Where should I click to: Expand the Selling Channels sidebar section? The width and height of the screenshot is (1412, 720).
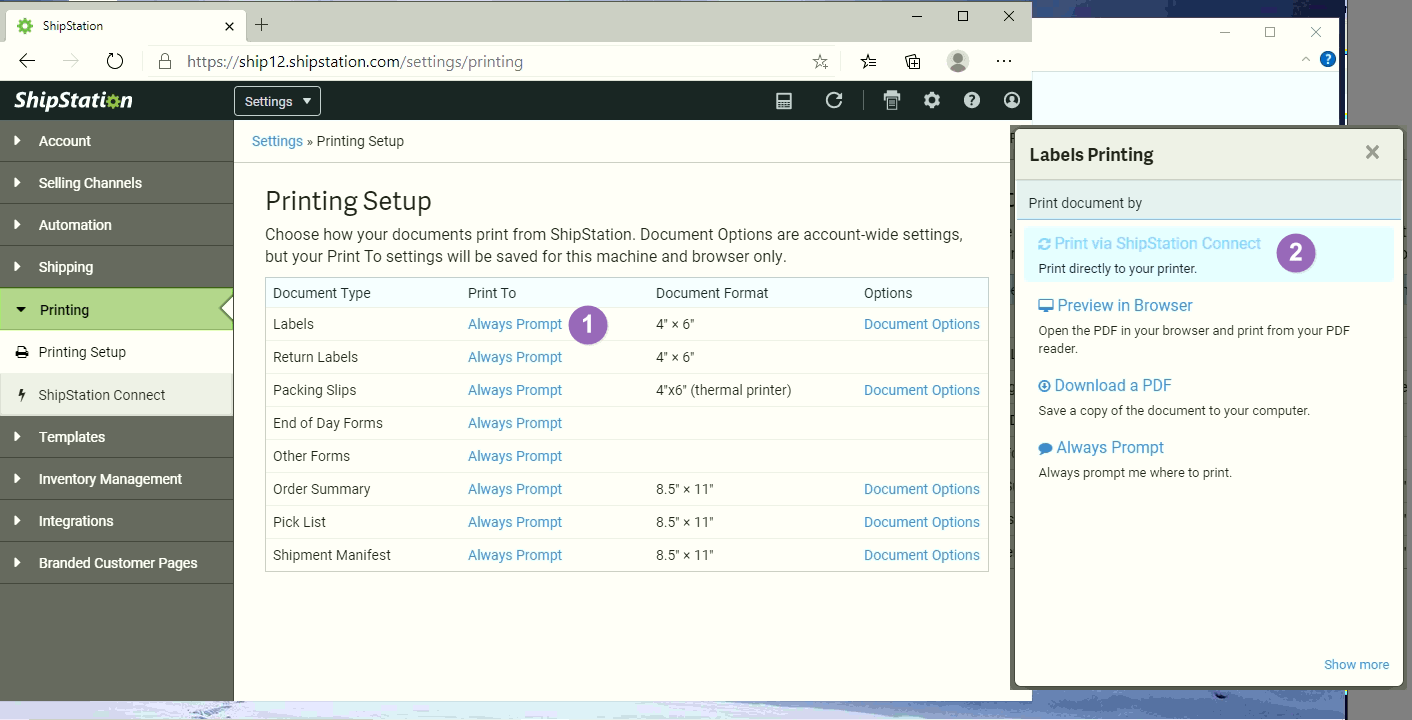pos(116,183)
